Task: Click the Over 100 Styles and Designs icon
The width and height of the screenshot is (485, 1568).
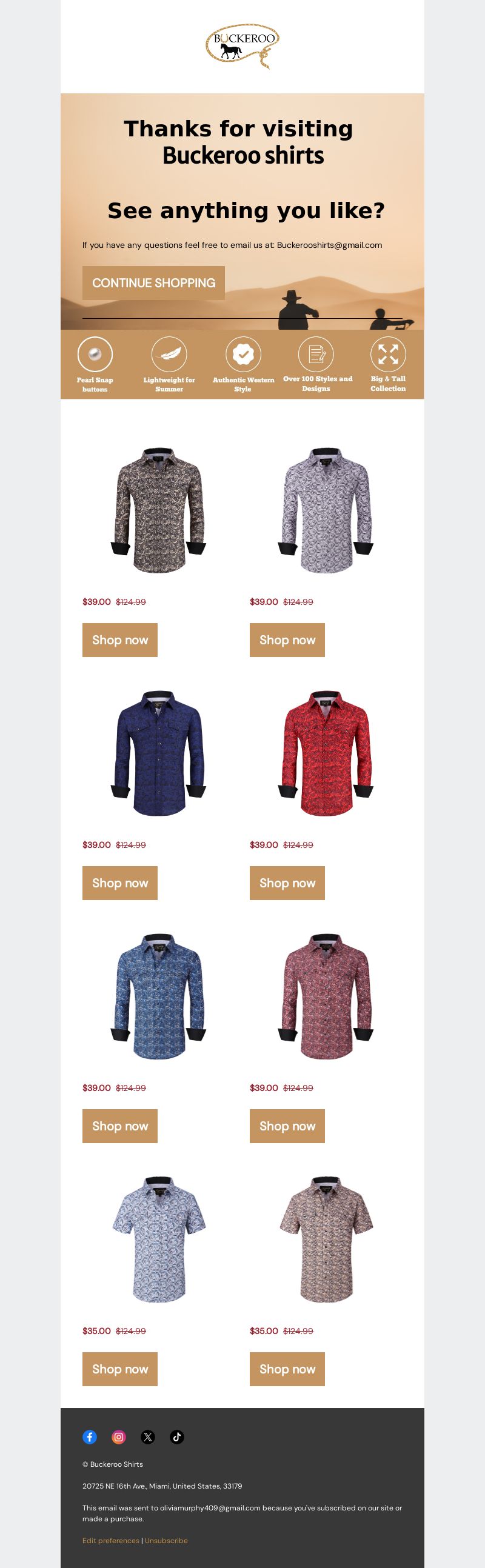Action: (x=316, y=353)
